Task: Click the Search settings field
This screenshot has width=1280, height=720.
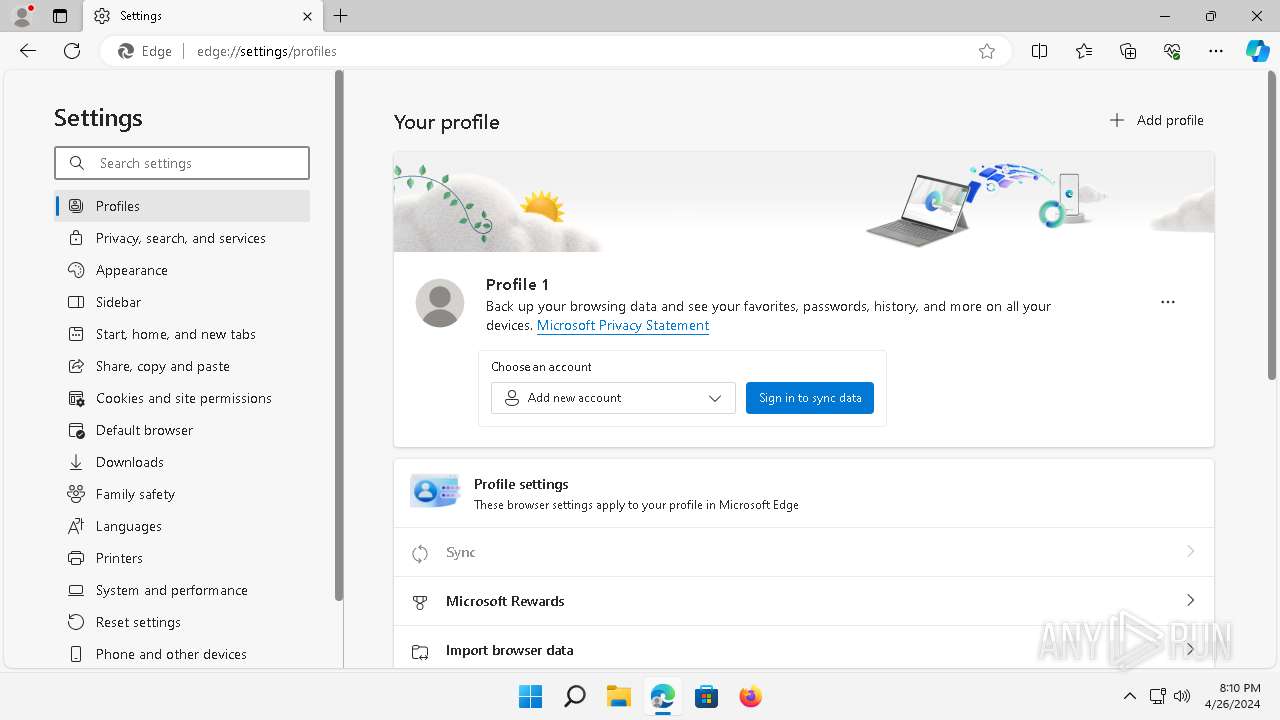Action: click(182, 163)
